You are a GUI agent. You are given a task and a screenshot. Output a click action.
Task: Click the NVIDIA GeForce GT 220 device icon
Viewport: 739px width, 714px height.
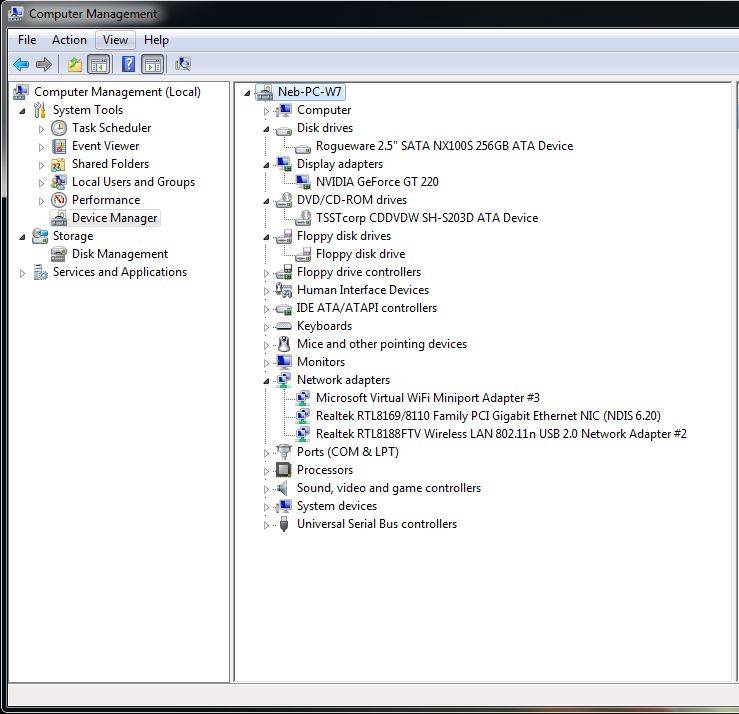[303, 181]
